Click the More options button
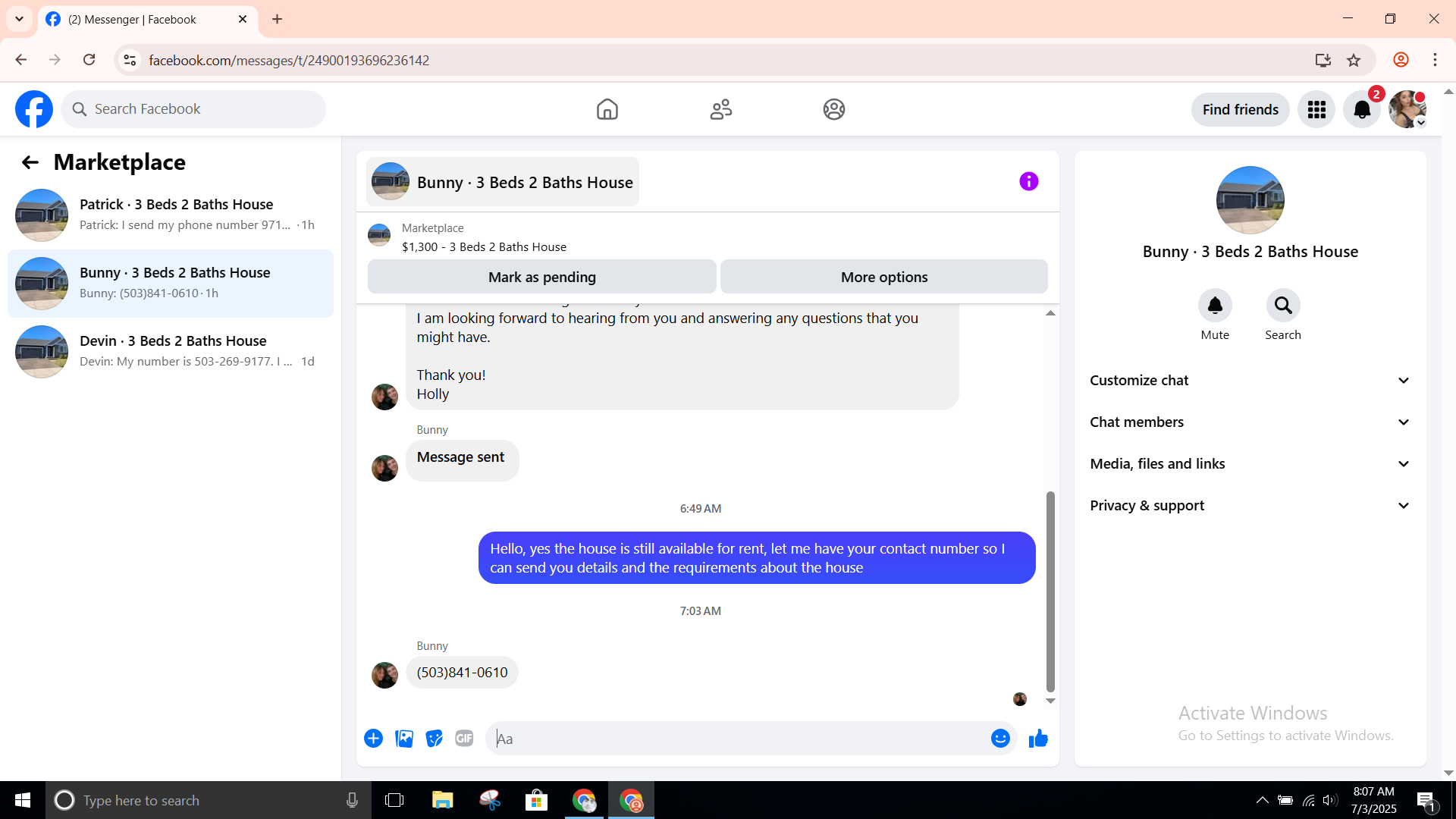1456x819 pixels. coord(883,278)
